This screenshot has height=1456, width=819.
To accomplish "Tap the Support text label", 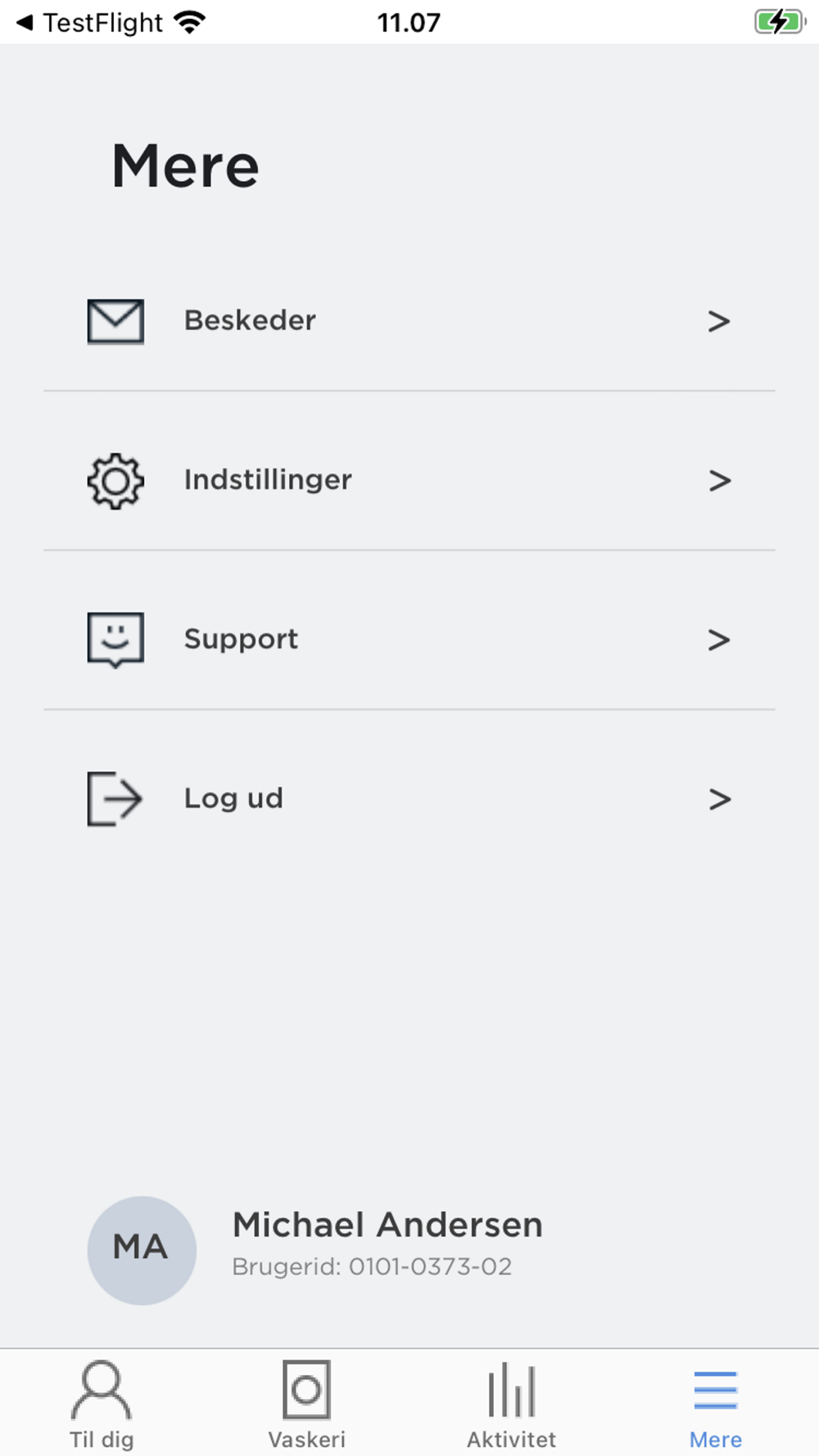I will click(x=241, y=640).
